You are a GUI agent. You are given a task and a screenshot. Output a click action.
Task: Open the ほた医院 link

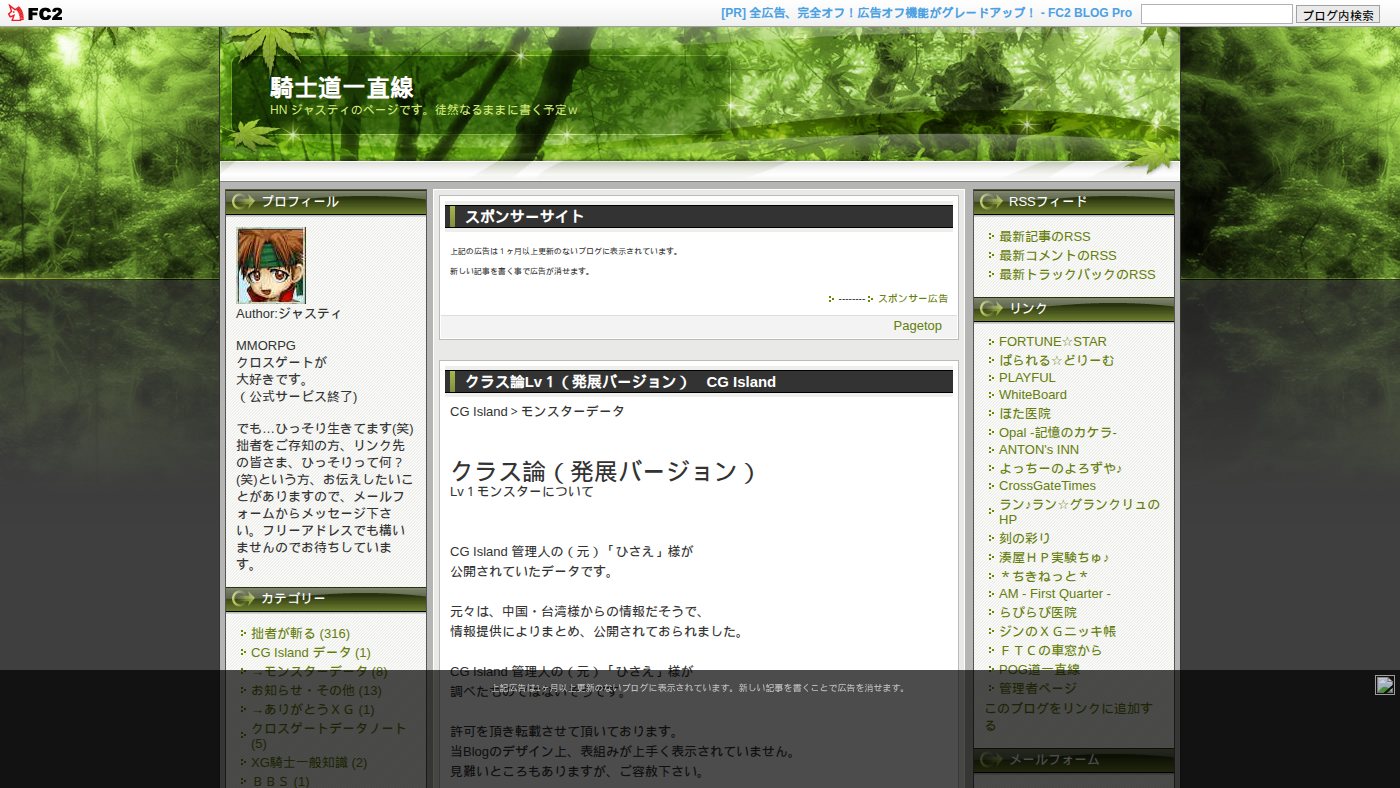(1025, 414)
